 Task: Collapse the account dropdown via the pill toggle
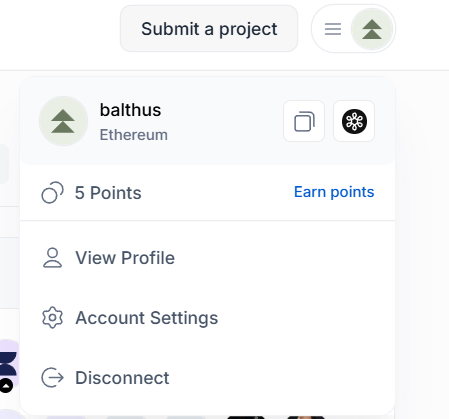point(353,29)
